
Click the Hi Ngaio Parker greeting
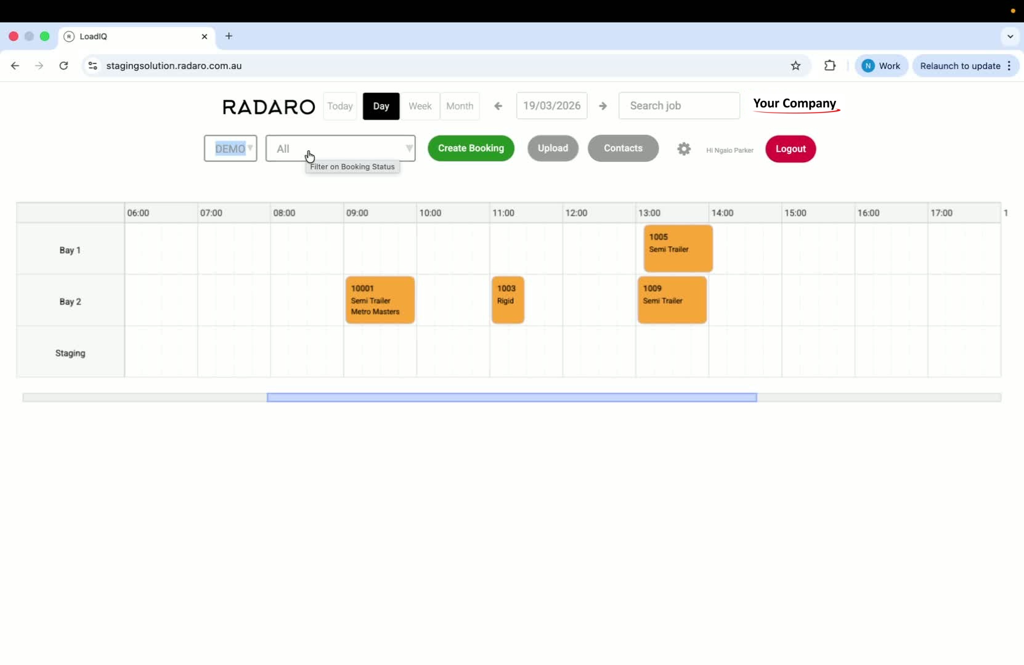(729, 150)
